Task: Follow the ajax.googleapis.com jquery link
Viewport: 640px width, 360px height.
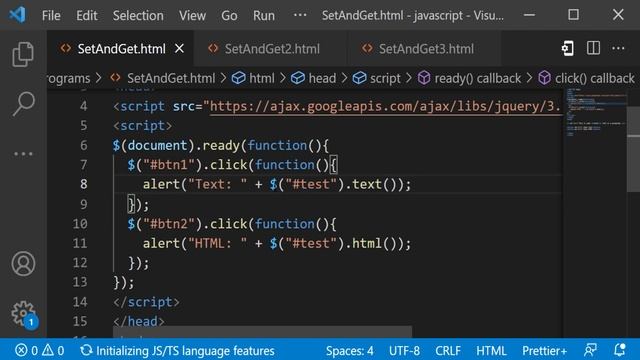Action: [x=385, y=106]
